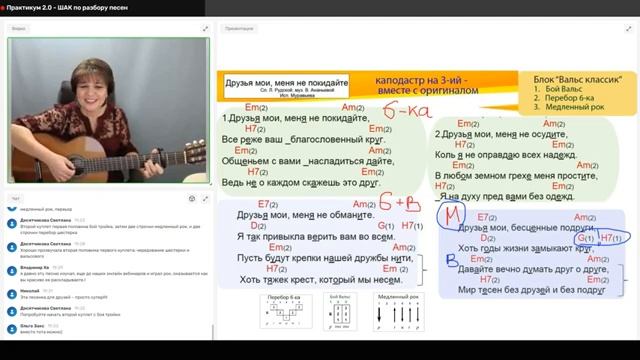640x360 pixels.
Task: Open the 'Практикум 2.0 - ШАК по разбору песен' tab
Action: (67, 8)
